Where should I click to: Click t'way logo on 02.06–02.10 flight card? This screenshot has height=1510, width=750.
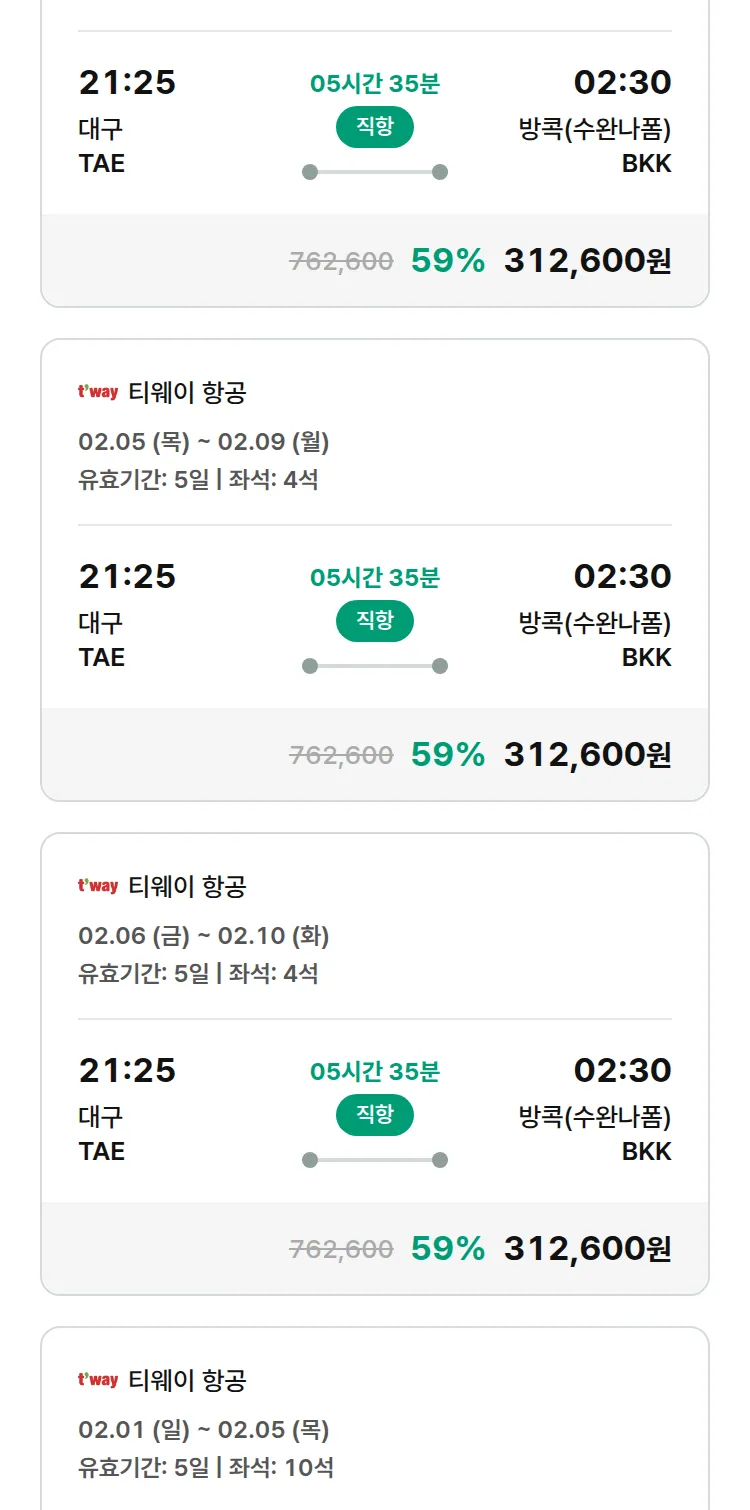point(98,886)
